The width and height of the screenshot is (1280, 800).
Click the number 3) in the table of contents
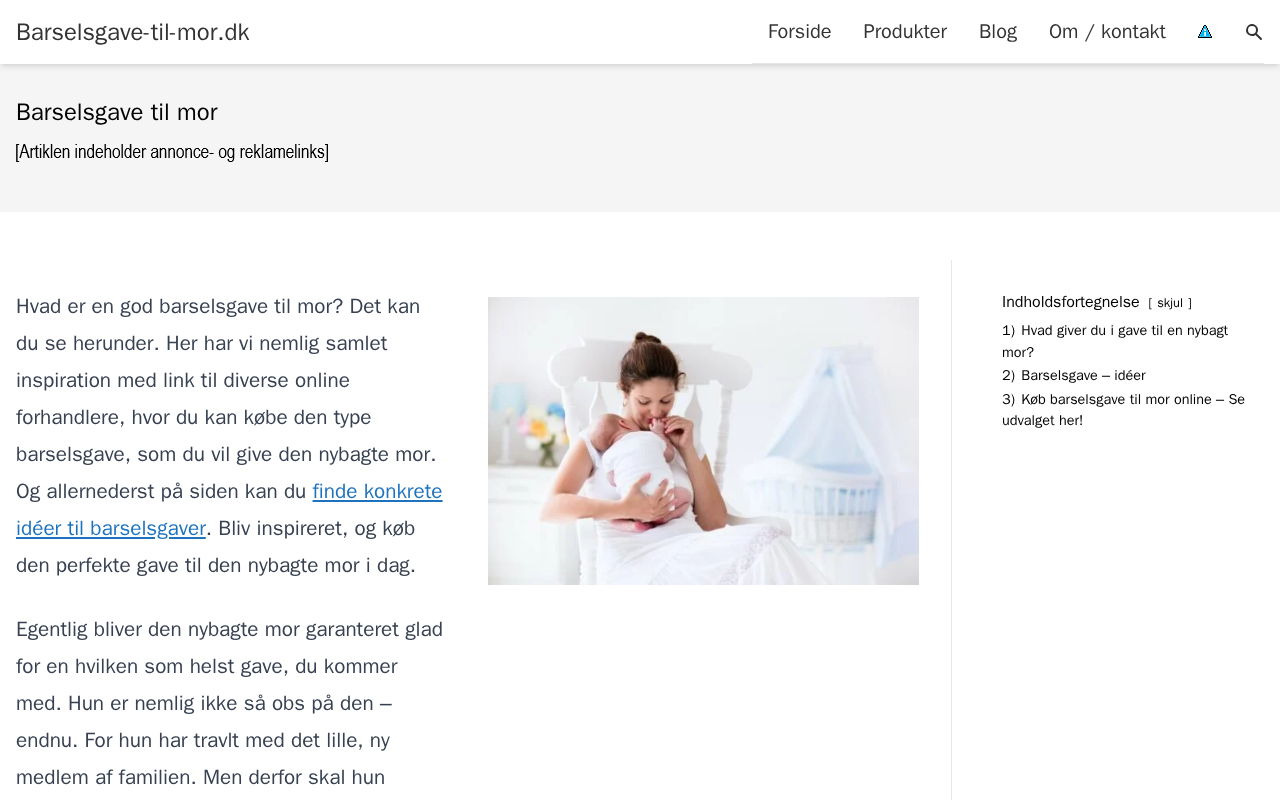(x=1008, y=399)
